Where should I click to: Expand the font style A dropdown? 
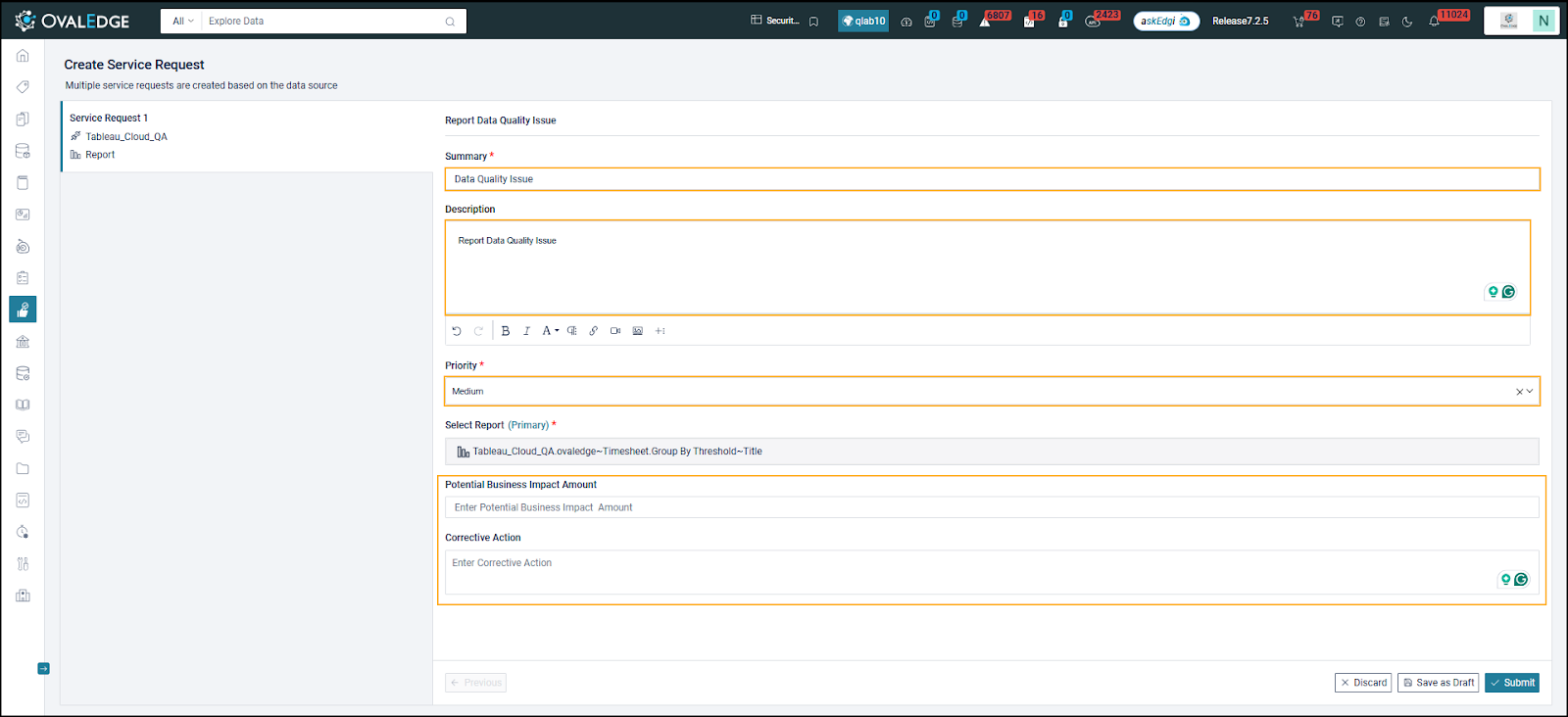(x=550, y=331)
